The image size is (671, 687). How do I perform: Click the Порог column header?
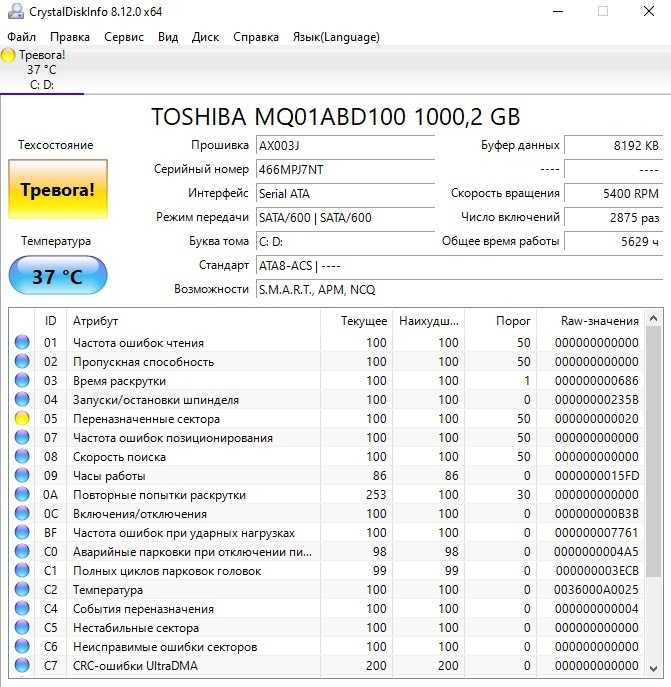(501, 321)
